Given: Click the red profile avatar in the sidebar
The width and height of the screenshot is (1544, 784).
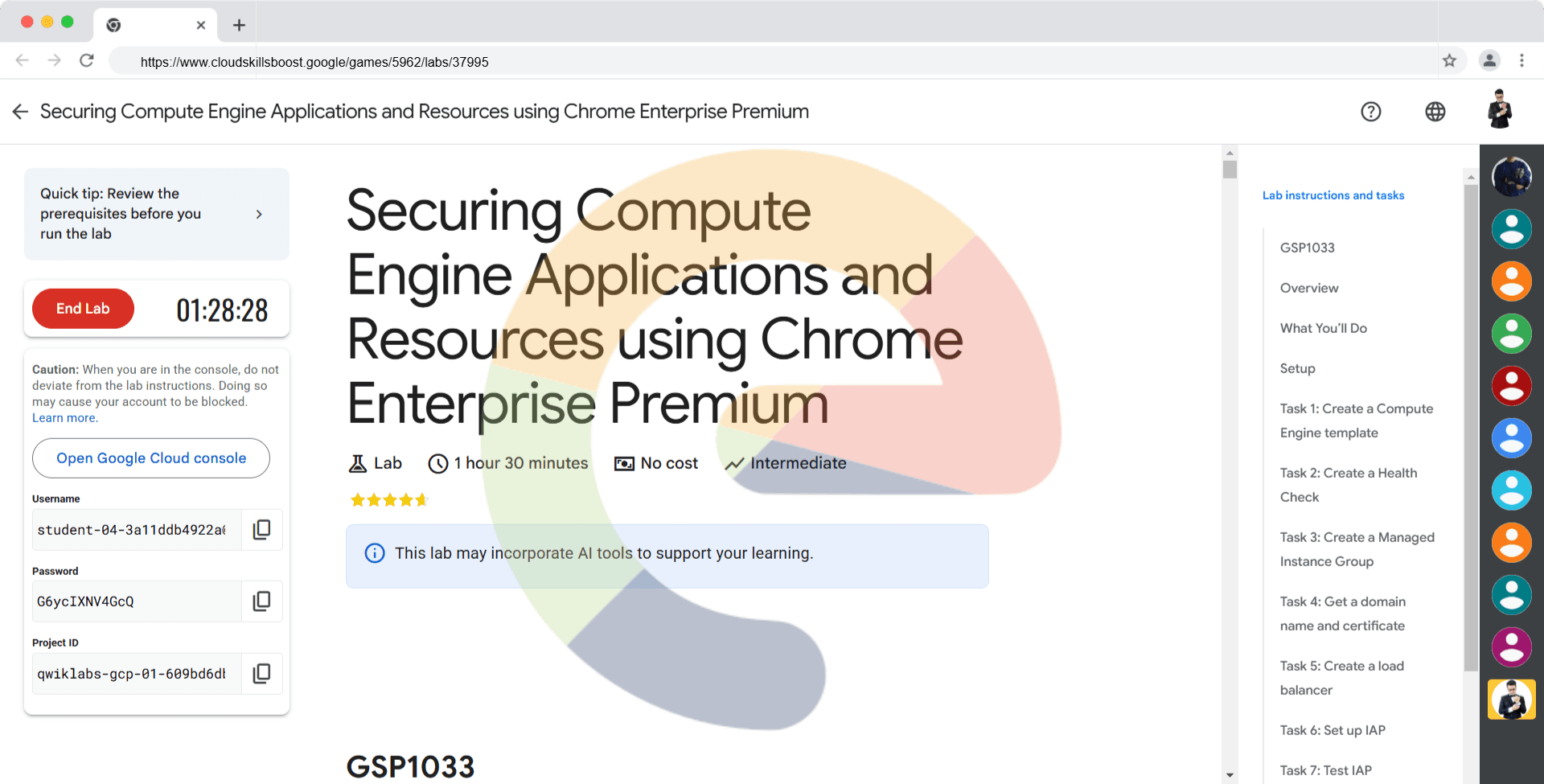Looking at the screenshot, I should click(x=1512, y=386).
